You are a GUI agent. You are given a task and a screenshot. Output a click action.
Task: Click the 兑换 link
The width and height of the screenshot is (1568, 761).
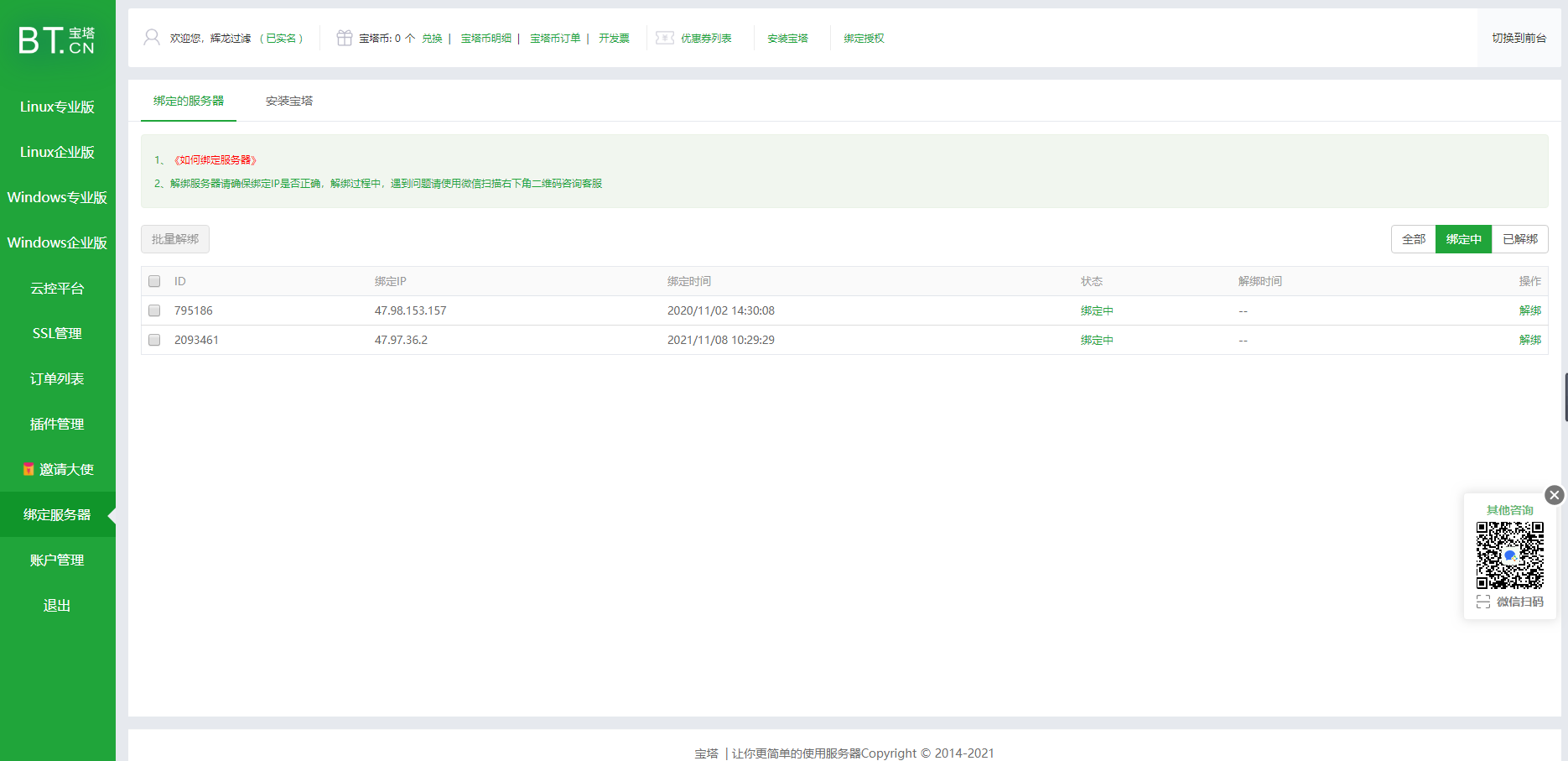click(x=432, y=39)
